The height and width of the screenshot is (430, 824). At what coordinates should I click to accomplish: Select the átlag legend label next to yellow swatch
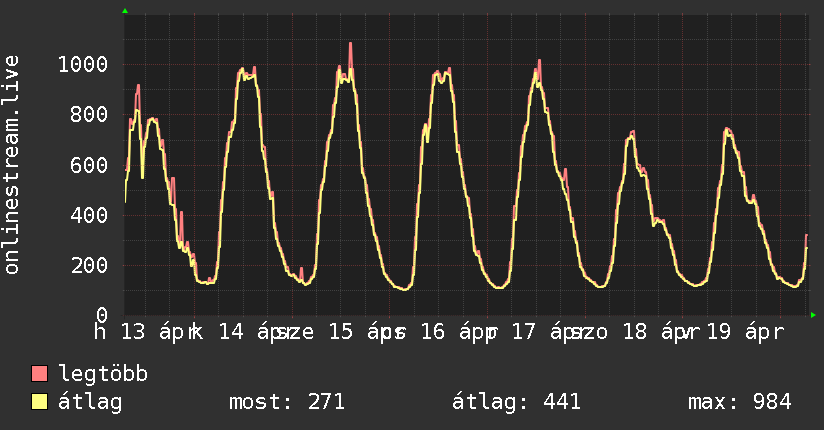tap(90, 402)
